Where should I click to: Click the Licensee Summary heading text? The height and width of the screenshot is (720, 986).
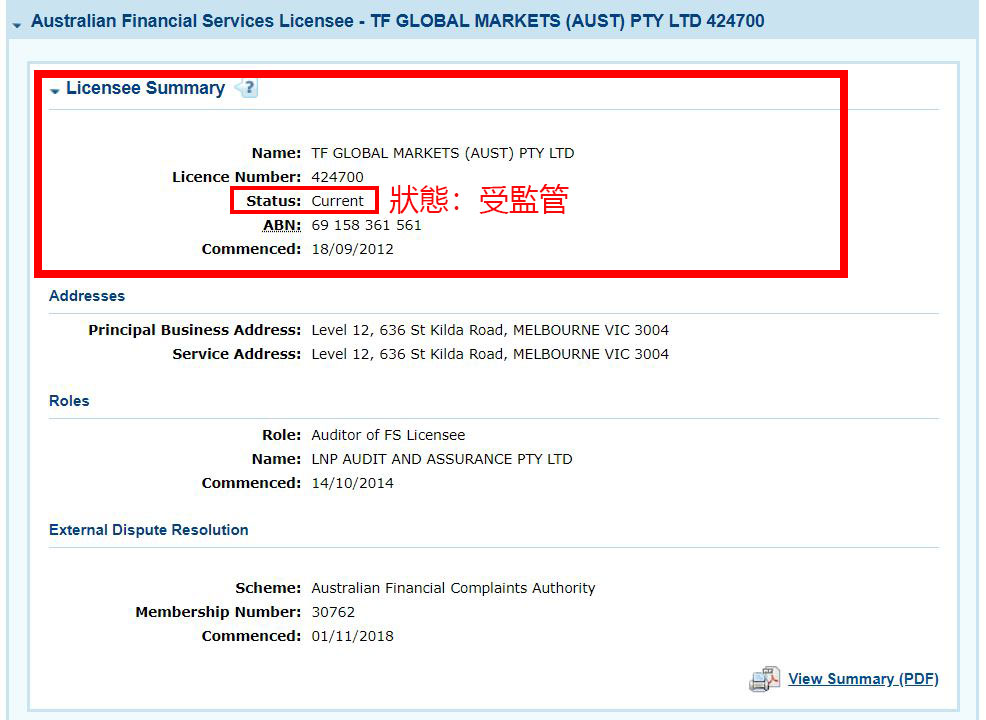click(145, 88)
